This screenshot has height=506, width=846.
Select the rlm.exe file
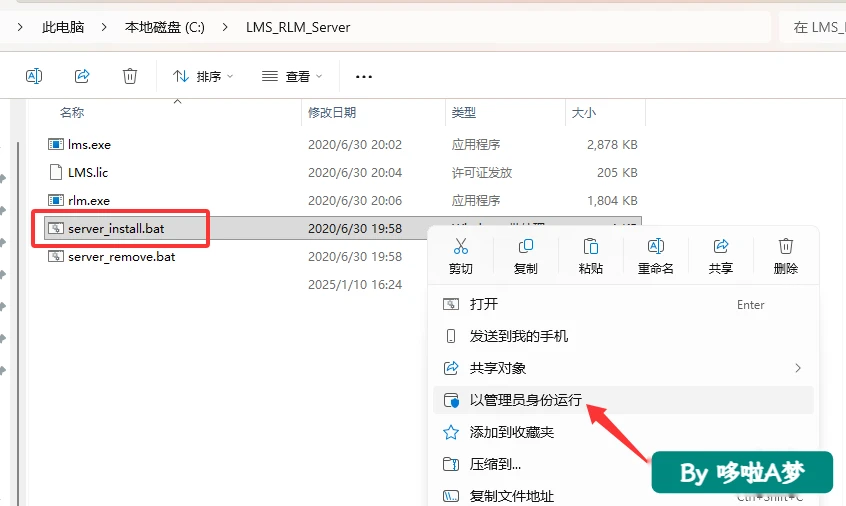[x=88, y=201]
